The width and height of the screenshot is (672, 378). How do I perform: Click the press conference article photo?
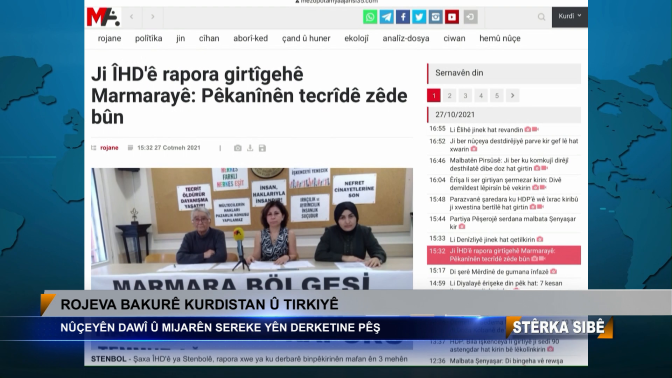[252, 228]
